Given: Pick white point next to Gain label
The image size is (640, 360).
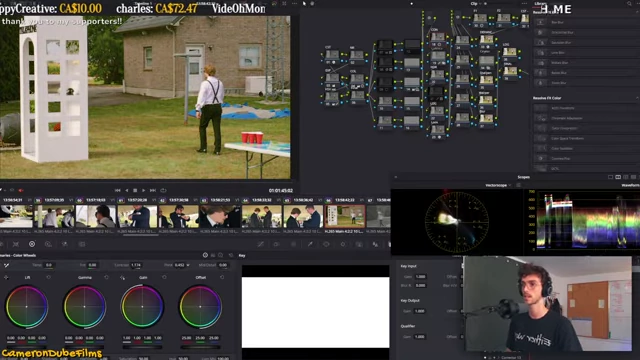Looking at the screenshot, I should [x=122, y=278].
